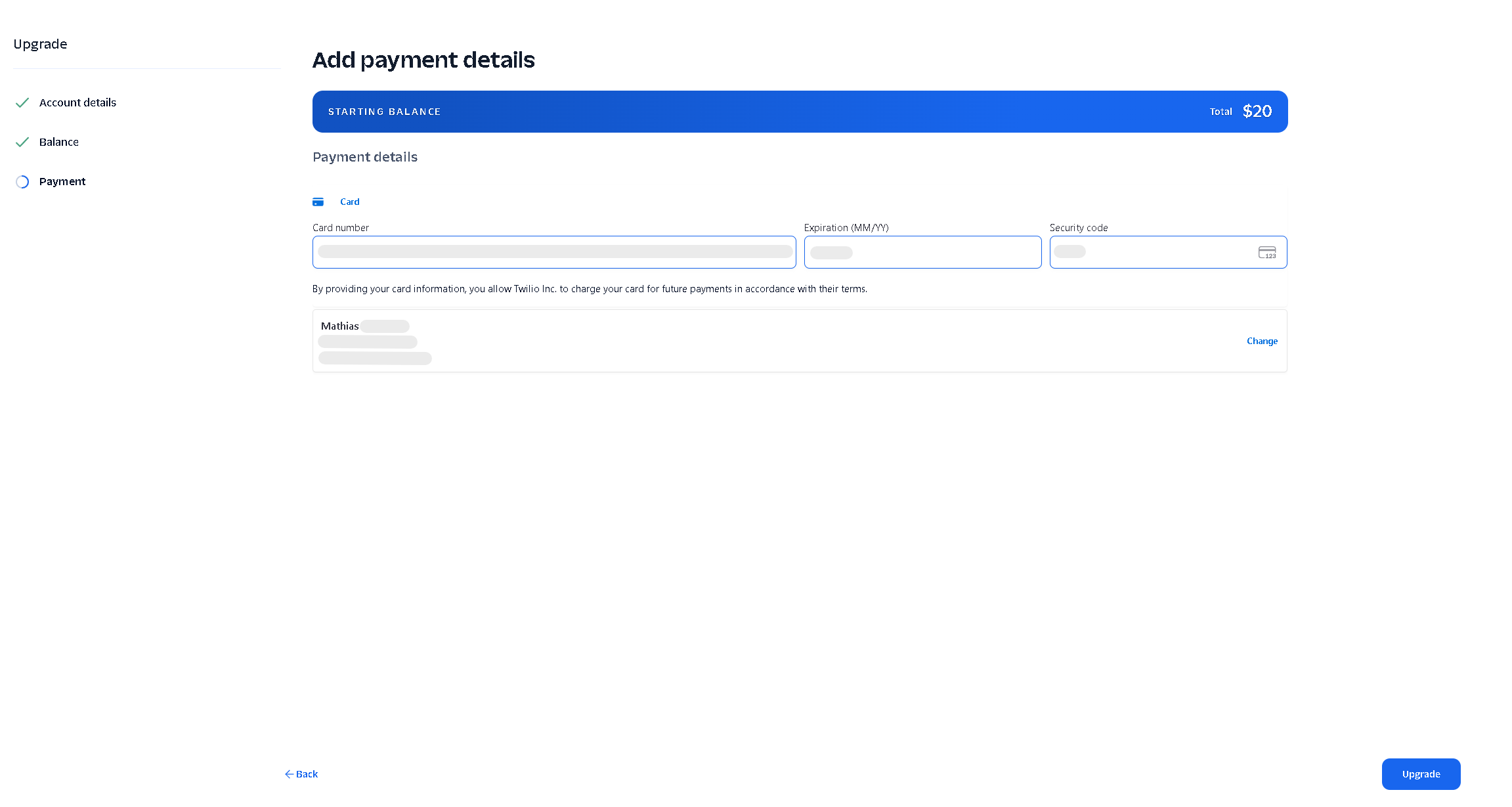Click the Expiration (MM/YY) label

coord(846,228)
